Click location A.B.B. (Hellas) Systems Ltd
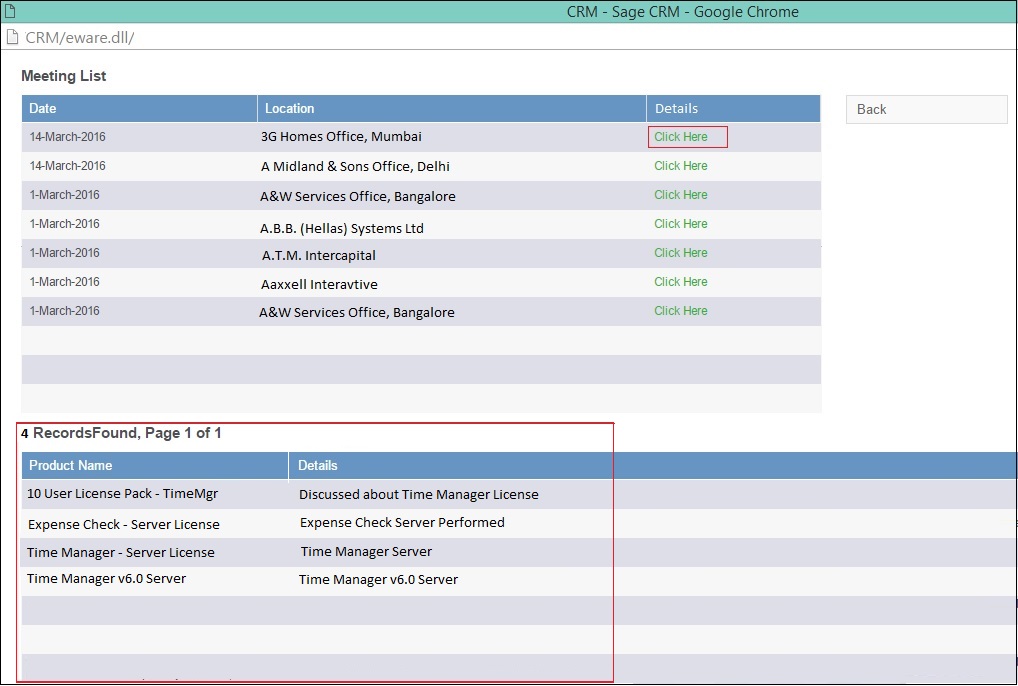This screenshot has width=1018, height=686. pyautogui.click(x=342, y=228)
